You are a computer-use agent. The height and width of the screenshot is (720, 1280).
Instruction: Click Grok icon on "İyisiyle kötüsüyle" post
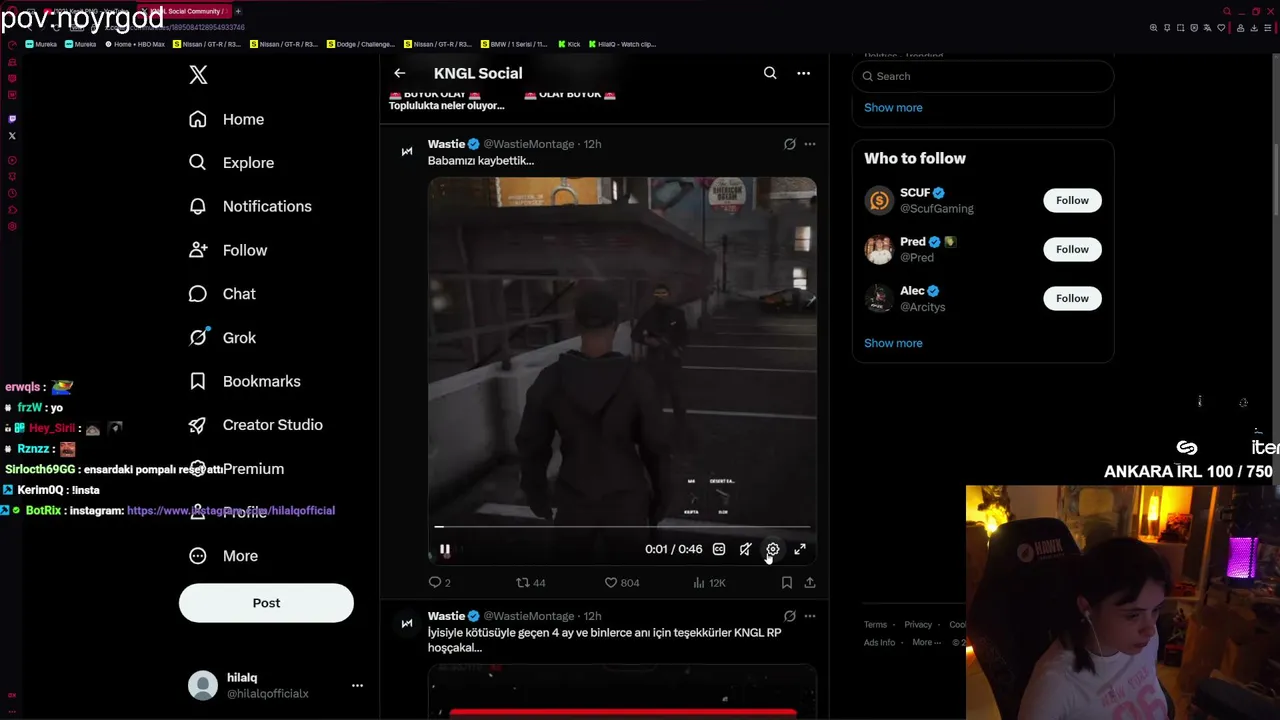click(789, 616)
